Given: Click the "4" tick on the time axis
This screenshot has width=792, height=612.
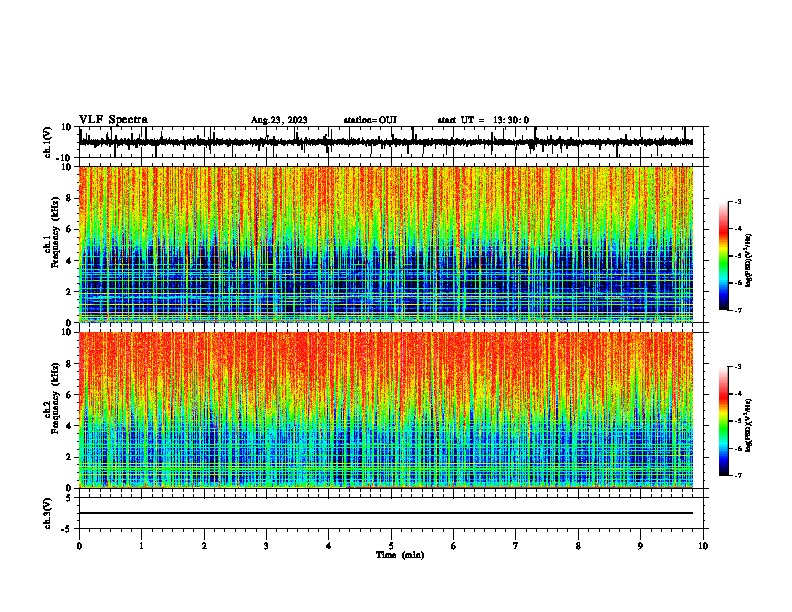Looking at the screenshot, I should 329,546.
